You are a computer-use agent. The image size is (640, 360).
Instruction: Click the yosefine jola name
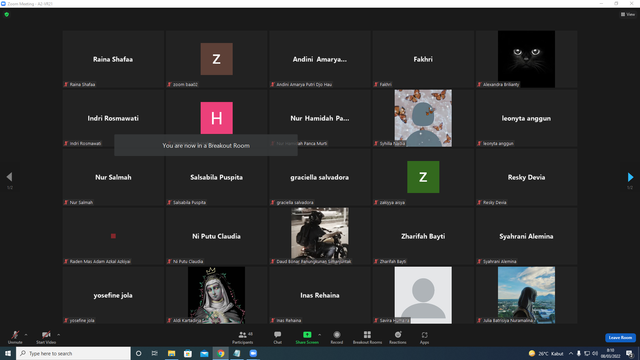(113, 295)
